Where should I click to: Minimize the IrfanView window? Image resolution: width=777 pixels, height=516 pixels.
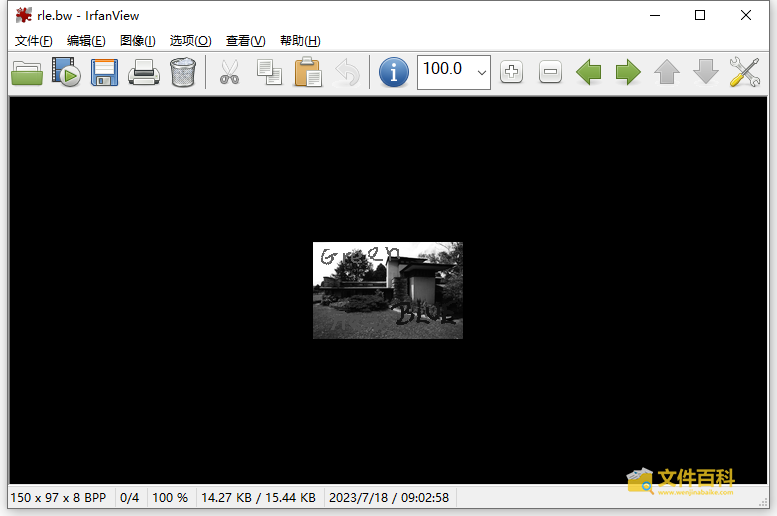coord(655,15)
